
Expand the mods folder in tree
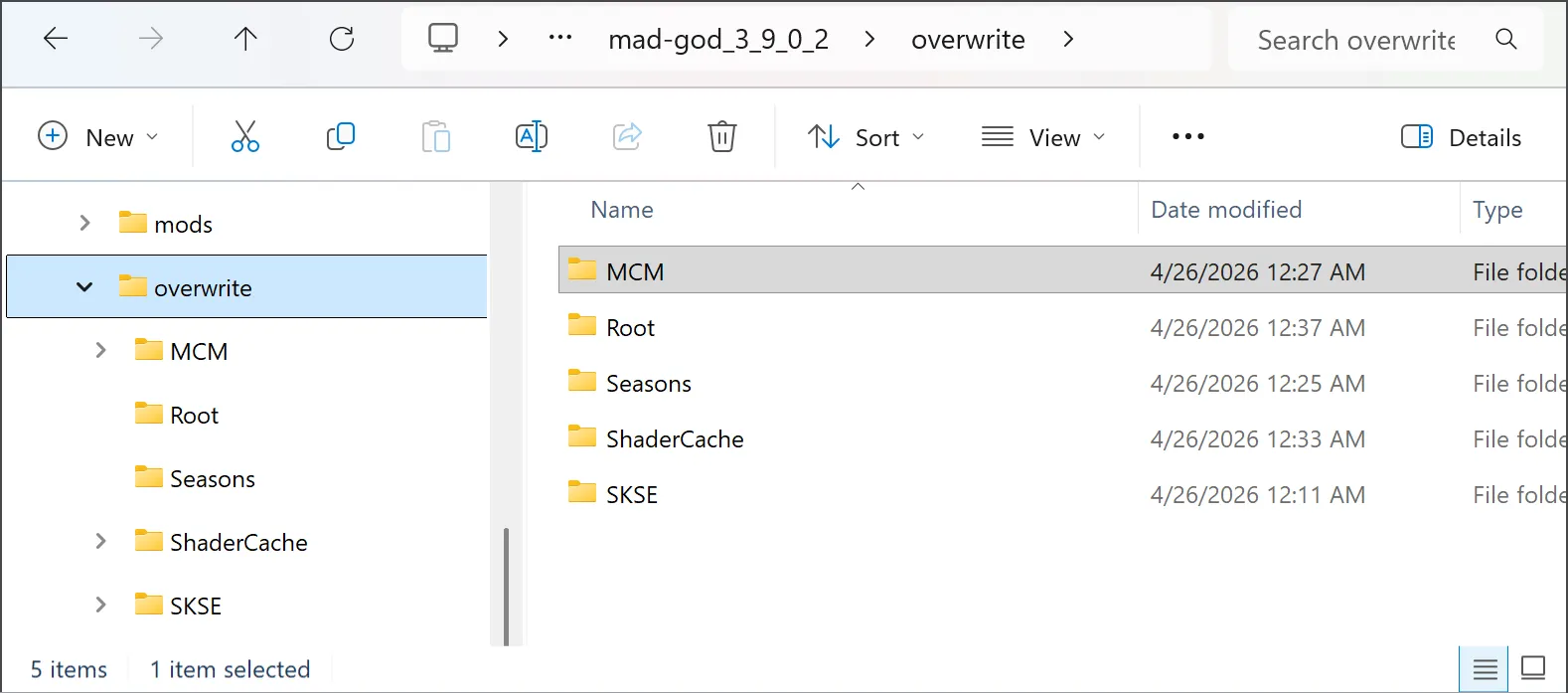(84, 224)
